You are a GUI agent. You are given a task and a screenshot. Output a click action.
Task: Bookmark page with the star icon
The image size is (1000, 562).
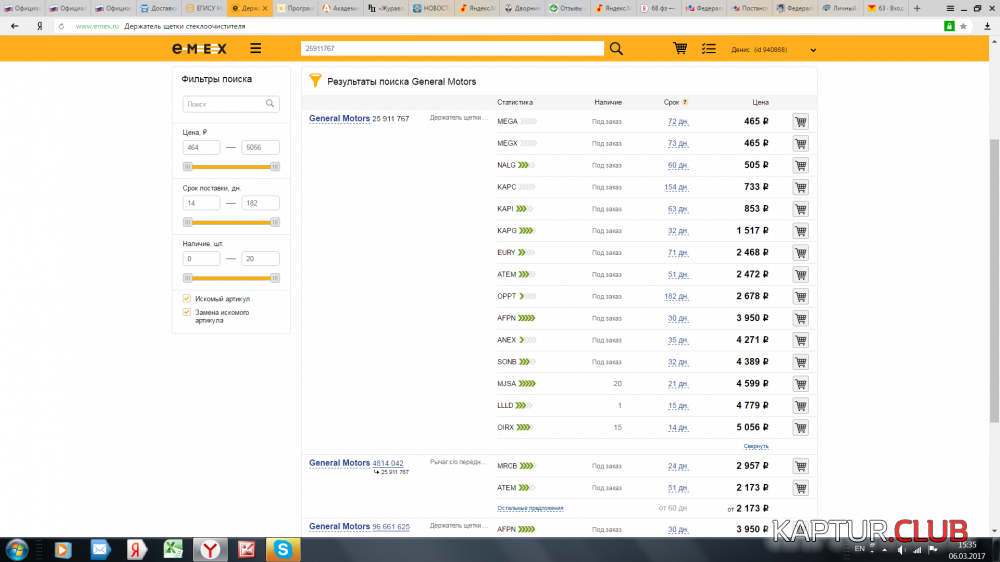[x=963, y=26]
